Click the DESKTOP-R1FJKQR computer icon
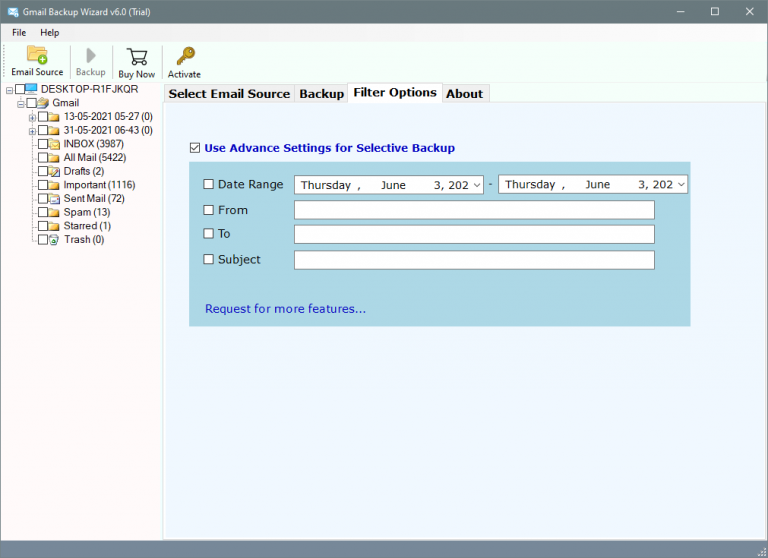The height and width of the screenshot is (558, 768). (x=31, y=89)
